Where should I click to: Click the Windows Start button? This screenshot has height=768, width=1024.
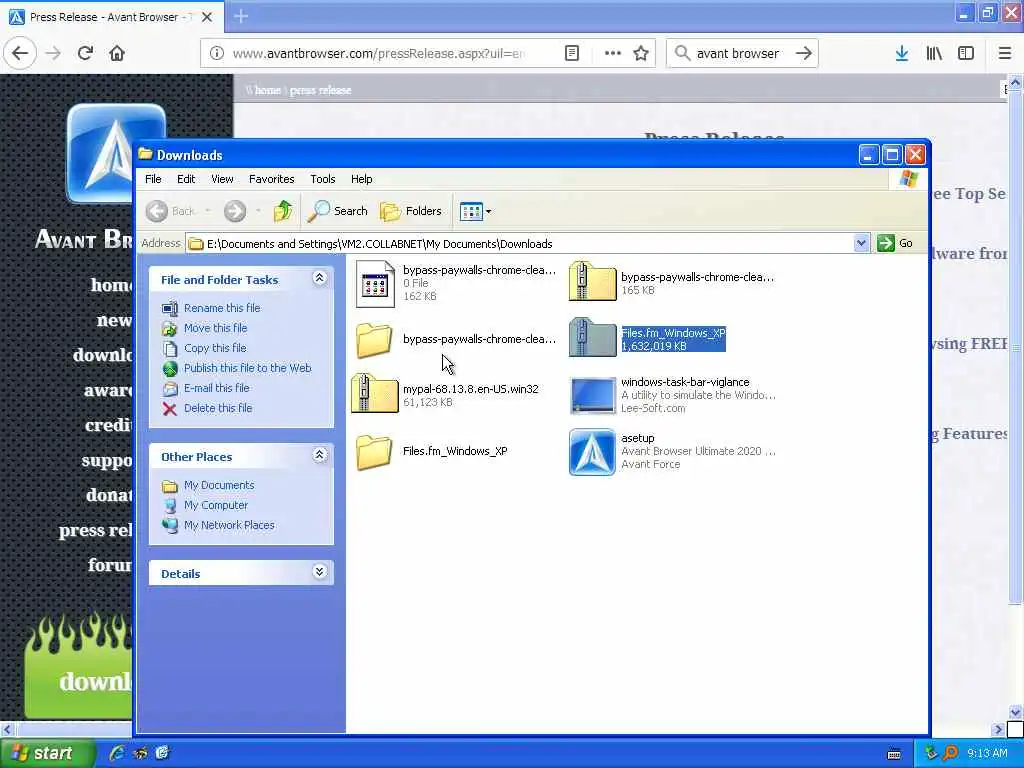click(x=47, y=753)
